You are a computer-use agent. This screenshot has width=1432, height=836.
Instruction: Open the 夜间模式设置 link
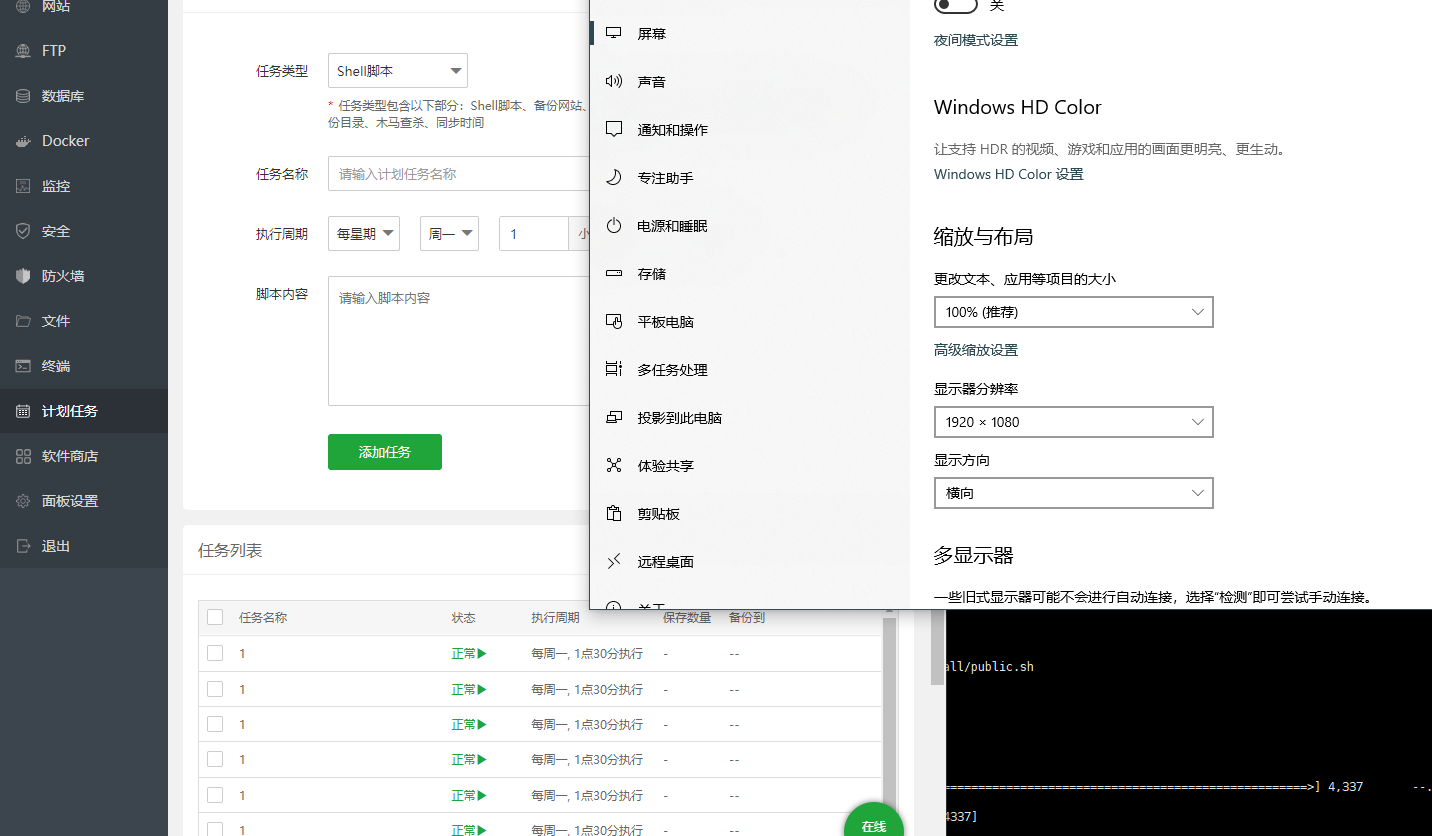976,40
